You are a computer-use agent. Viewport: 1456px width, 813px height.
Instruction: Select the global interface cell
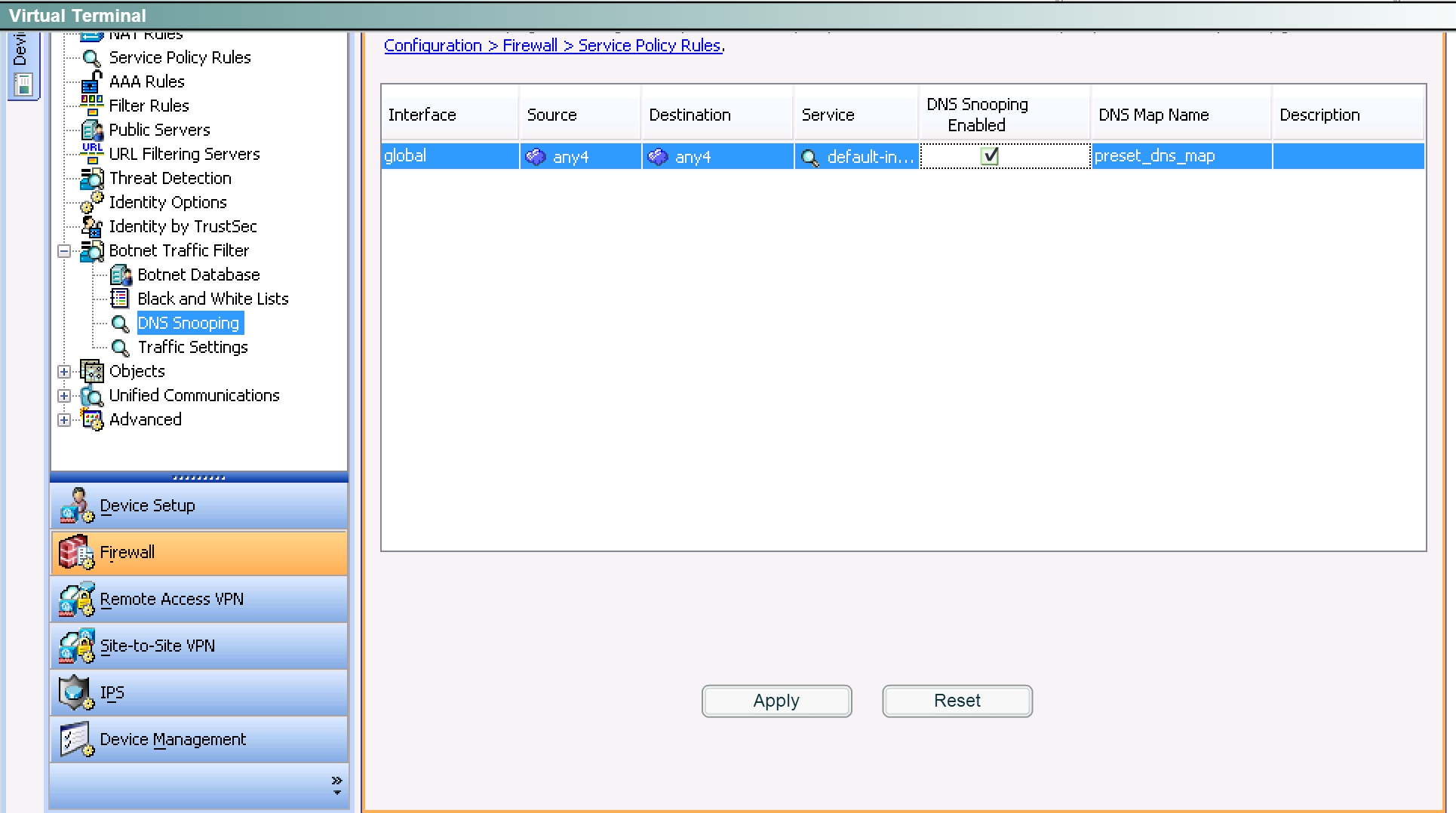[x=450, y=156]
